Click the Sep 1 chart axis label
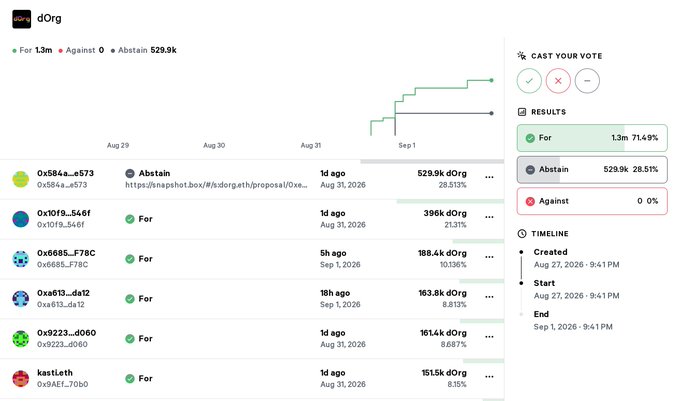The height and width of the screenshot is (401, 680). pyautogui.click(x=407, y=145)
